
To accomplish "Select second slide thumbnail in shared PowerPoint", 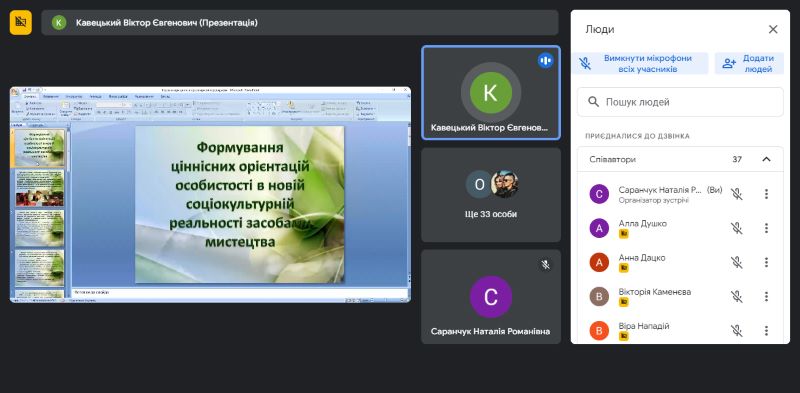I will pyautogui.click(x=39, y=188).
